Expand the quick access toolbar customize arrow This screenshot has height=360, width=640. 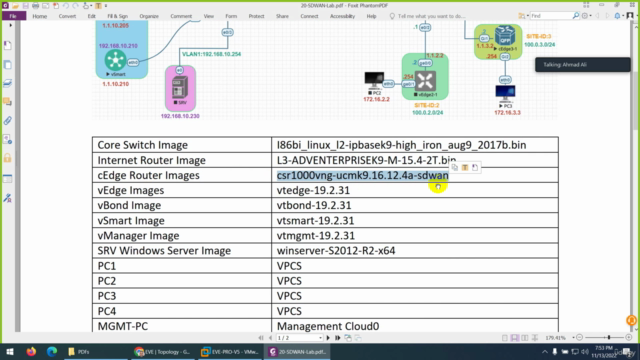pos(106,6)
